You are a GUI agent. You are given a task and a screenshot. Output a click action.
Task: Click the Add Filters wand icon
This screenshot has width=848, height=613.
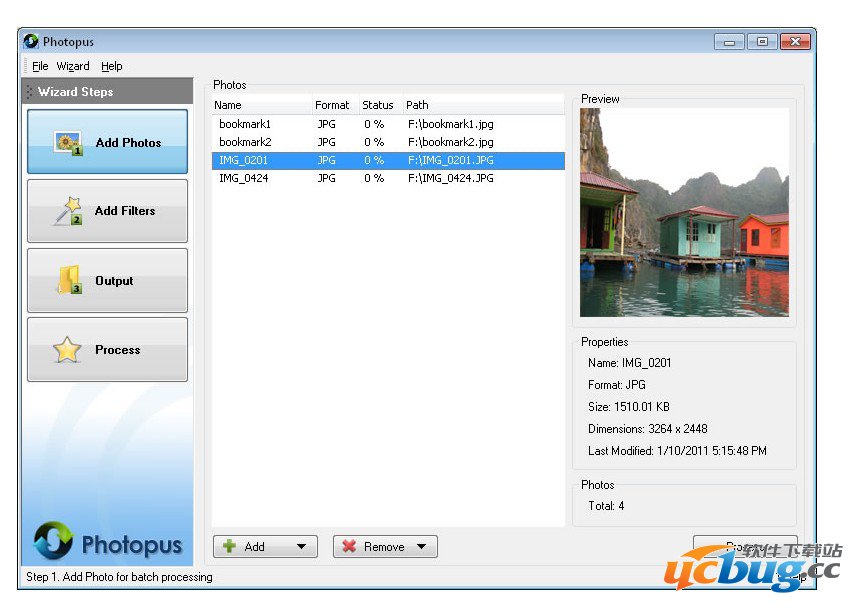tap(67, 211)
